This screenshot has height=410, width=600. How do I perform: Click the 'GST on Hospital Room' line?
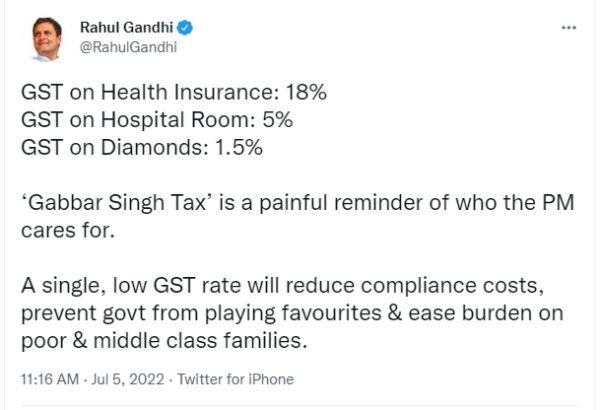(157, 120)
